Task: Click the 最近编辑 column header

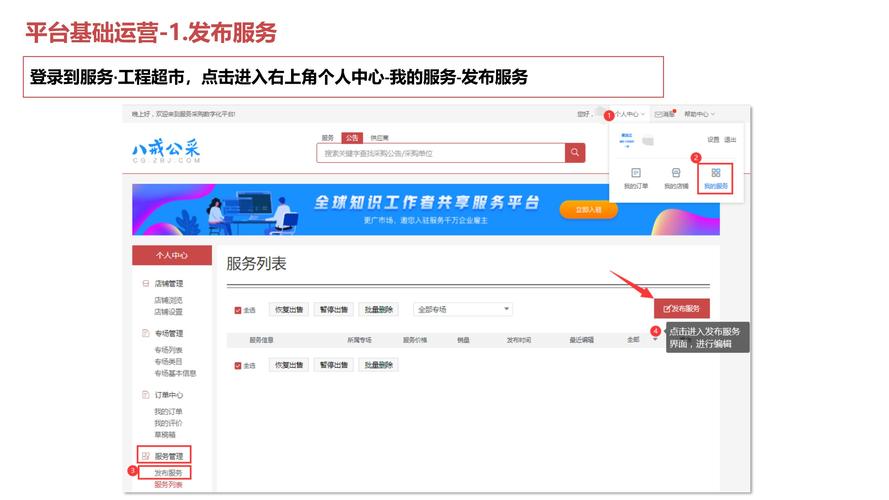Action: pyautogui.click(x=581, y=340)
